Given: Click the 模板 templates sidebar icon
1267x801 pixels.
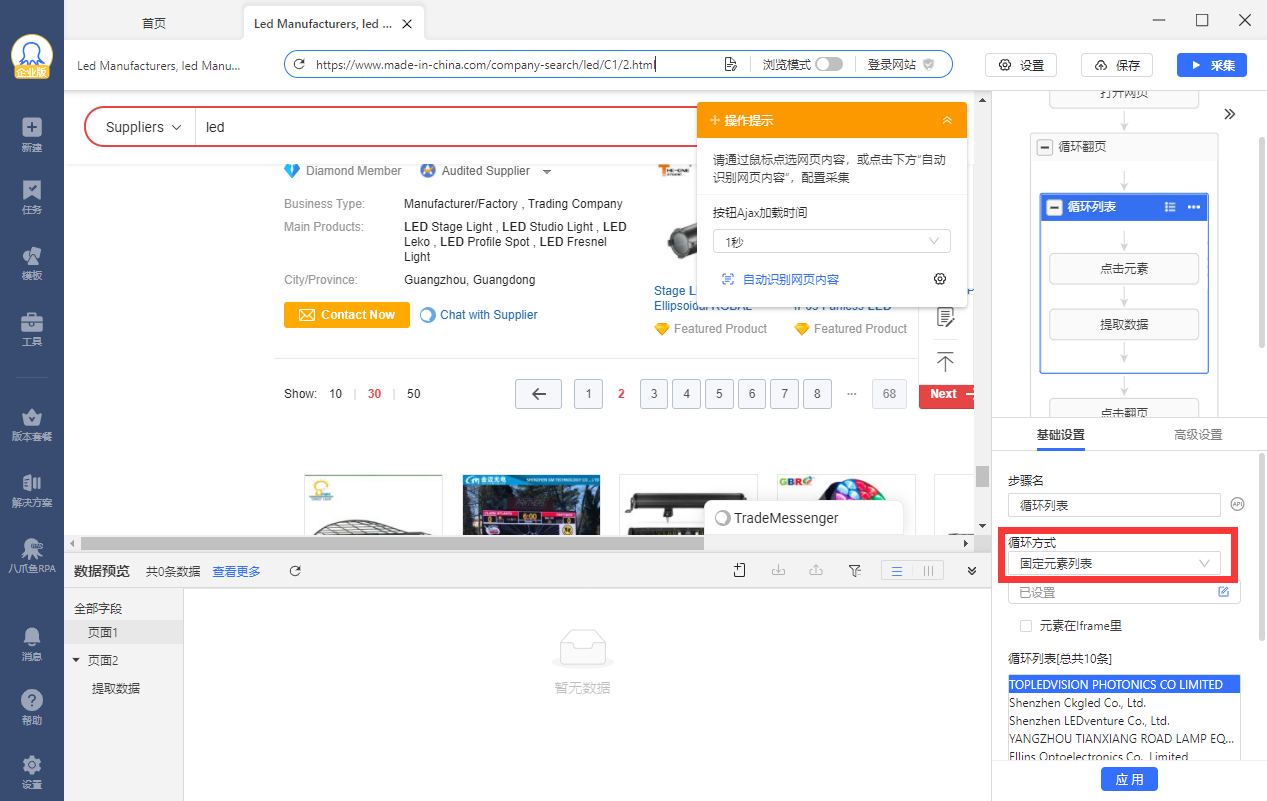Looking at the screenshot, I should [32, 262].
